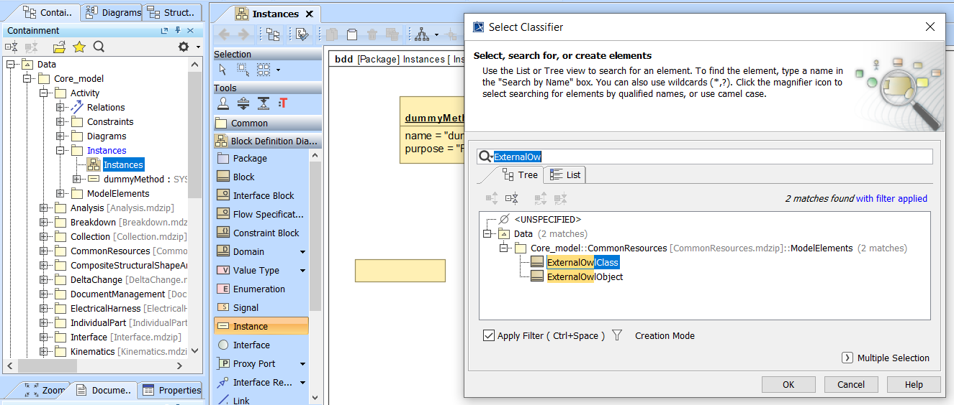Screen dimensions: 954x405
Task: Open the Diagrams tab
Action: [113, 13]
